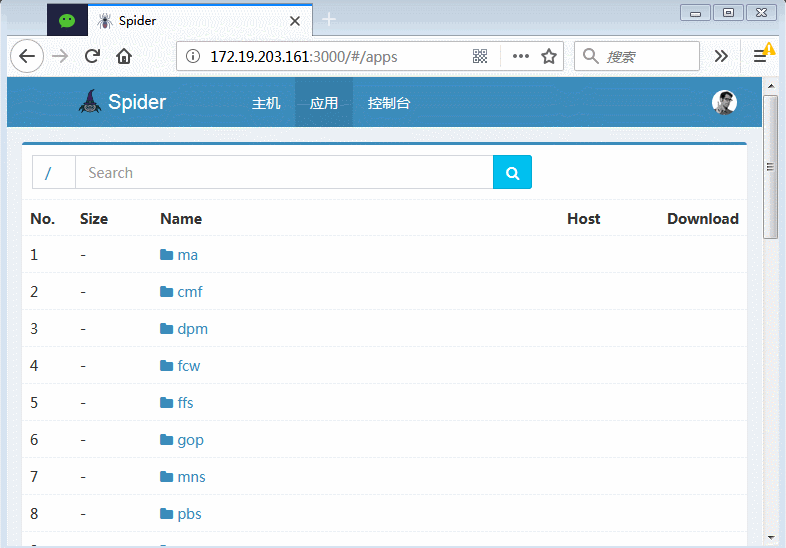Click the page vertical scrollbar thumb
The width and height of the screenshot is (786, 548).
[770, 167]
